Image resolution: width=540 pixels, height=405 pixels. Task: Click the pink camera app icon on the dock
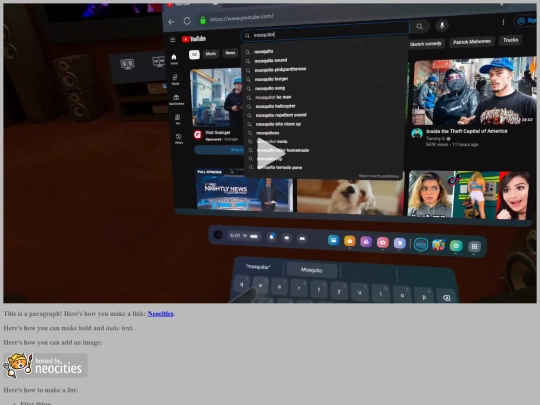(x=383, y=243)
